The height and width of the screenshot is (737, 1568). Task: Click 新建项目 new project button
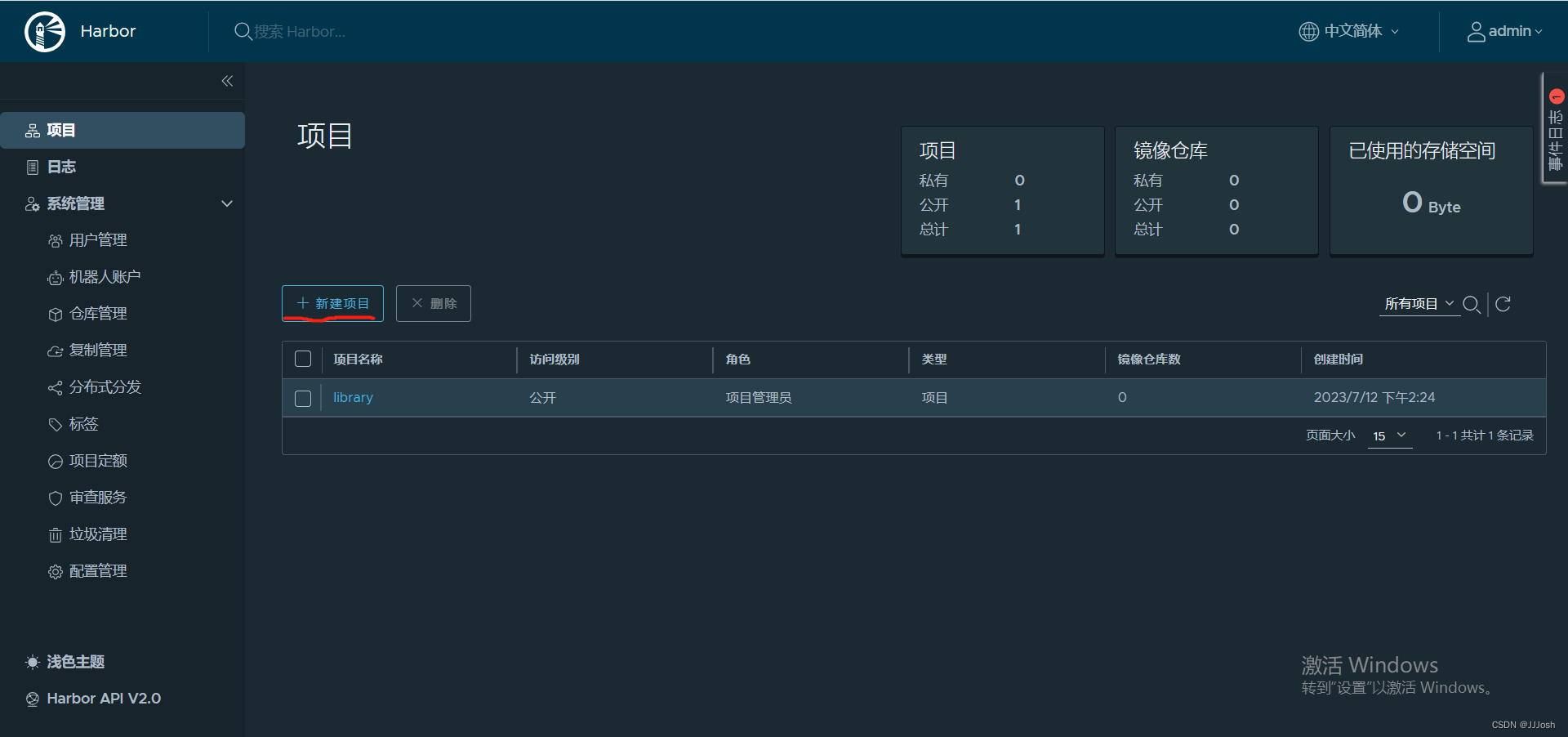pyautogui.click(x=332, y=303)
